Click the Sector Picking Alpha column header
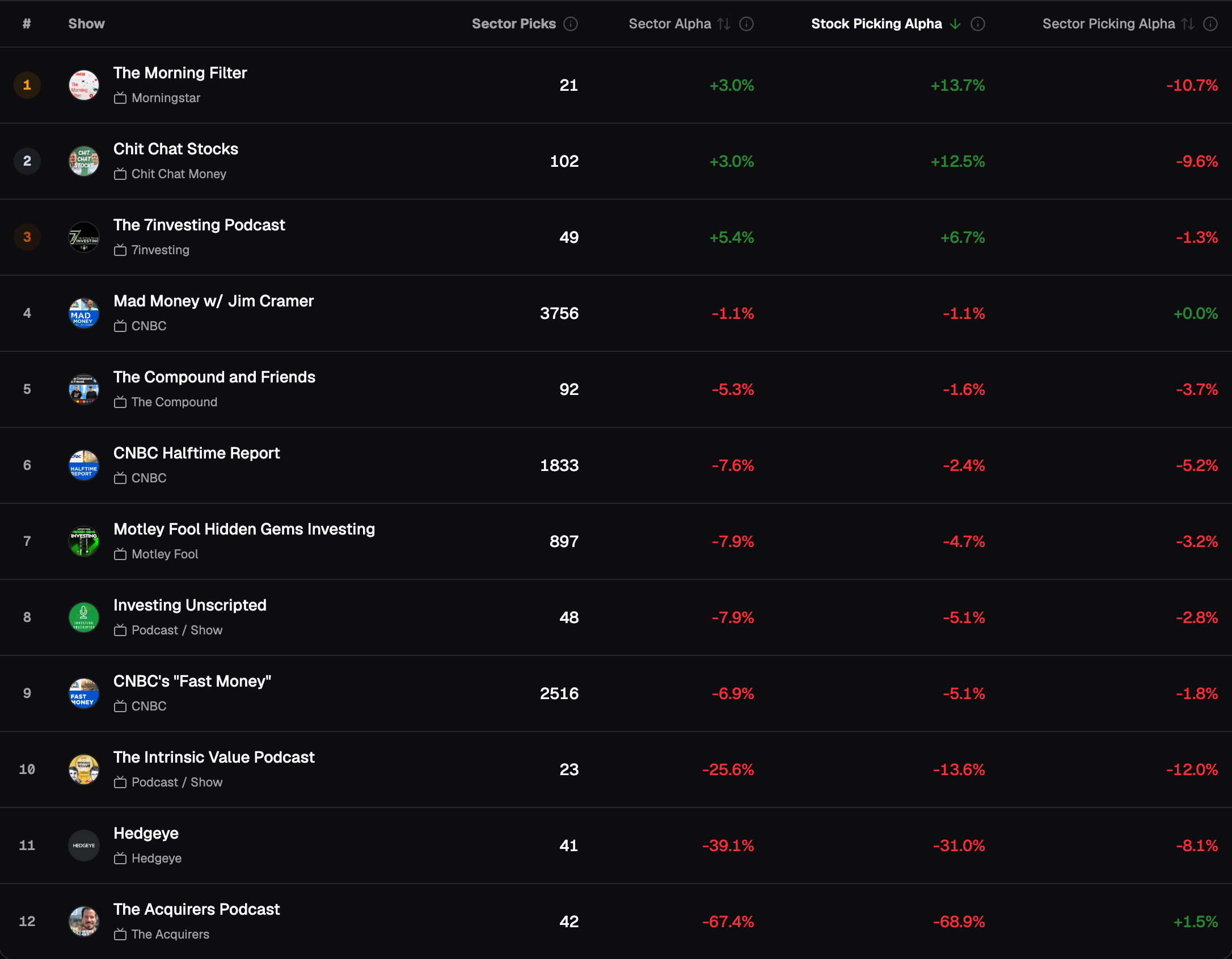 point(1108,24)
